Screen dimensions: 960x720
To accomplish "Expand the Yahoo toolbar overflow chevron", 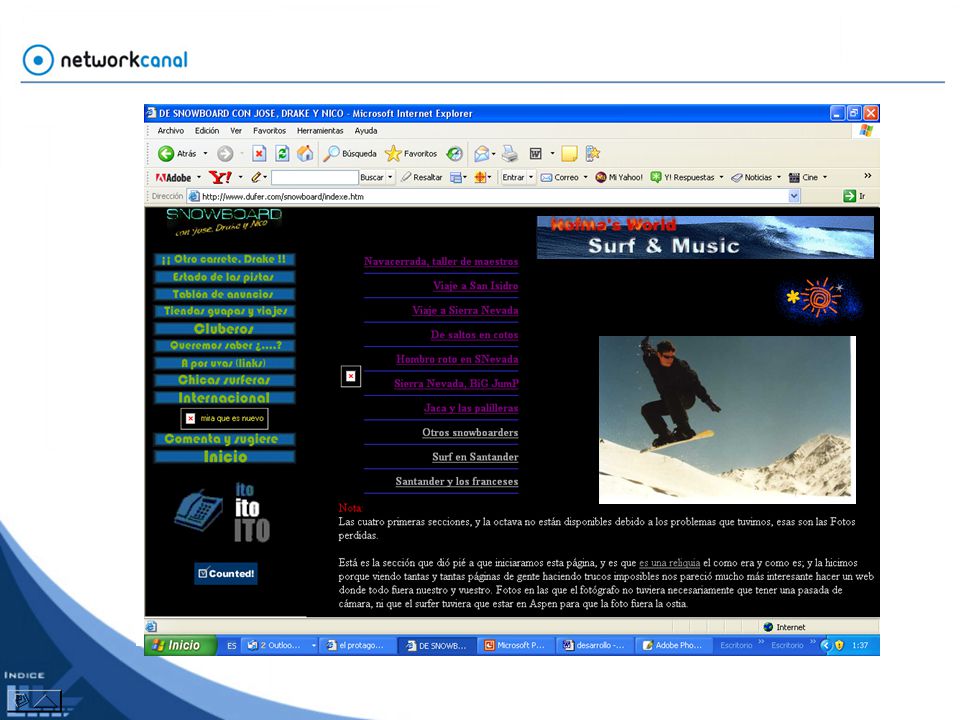I will pos(868,176).
